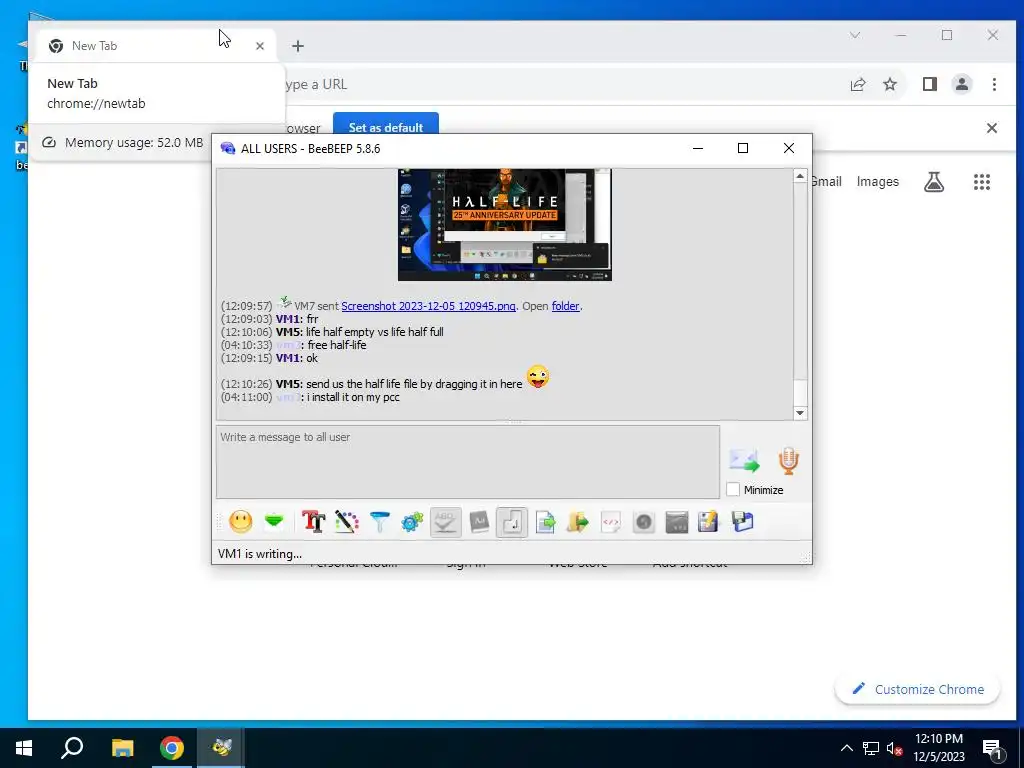
Task: Toggle the return-key send icon
Action: (512, 522)
